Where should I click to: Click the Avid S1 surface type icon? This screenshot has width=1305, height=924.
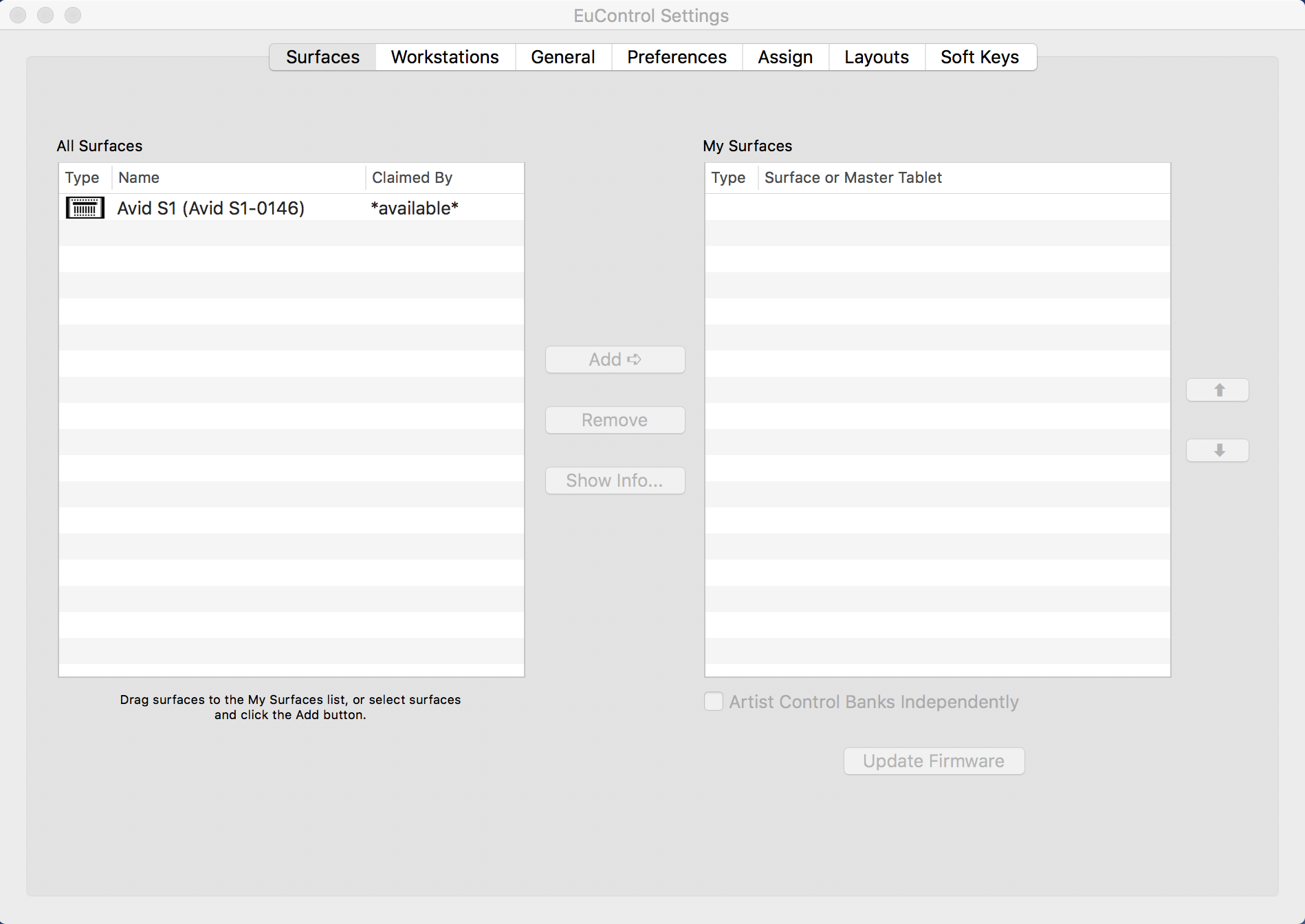click(85, 208)
